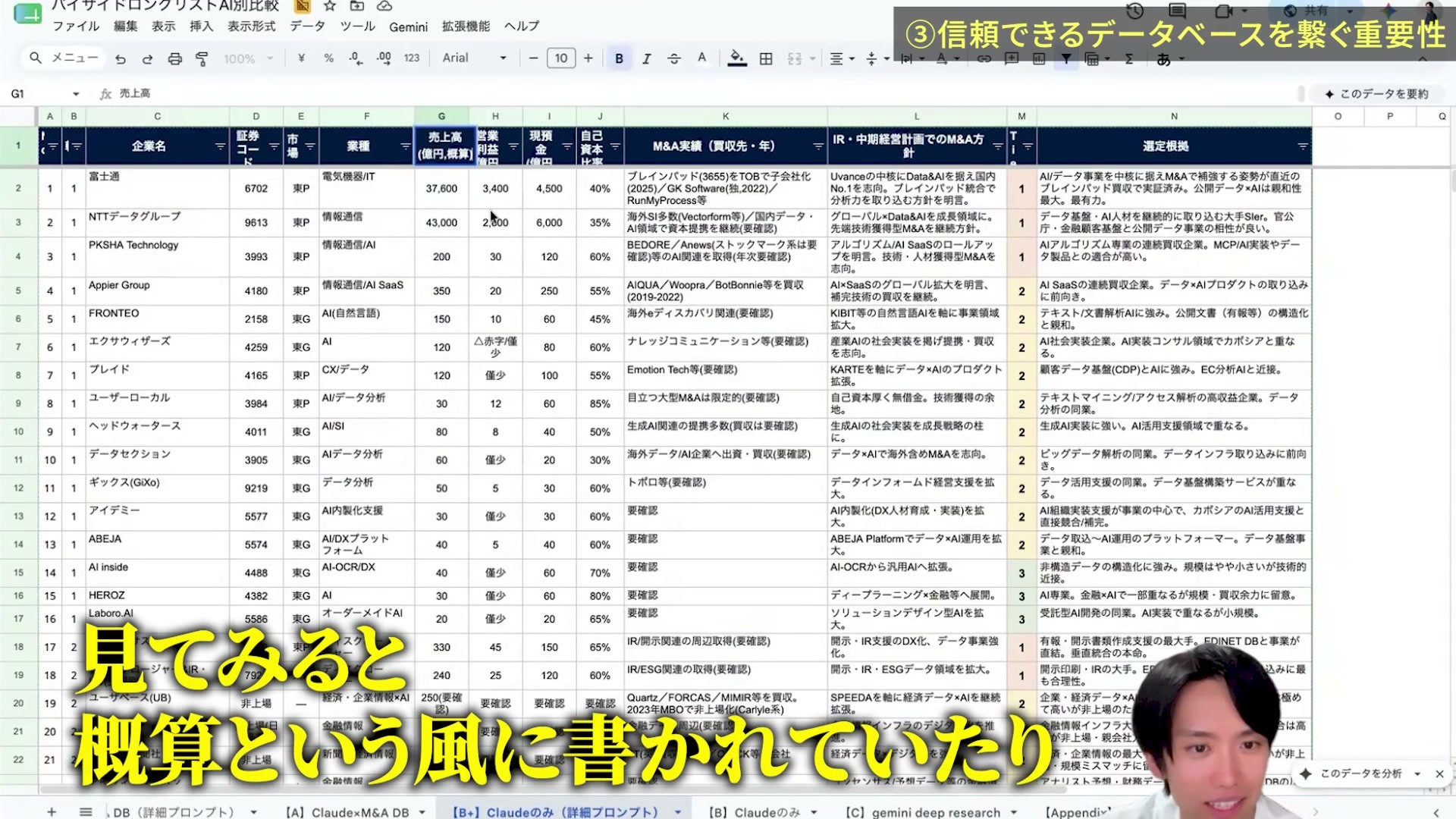Open the データ menu
Screen dimensions: 1456x819
coord(308,26)
